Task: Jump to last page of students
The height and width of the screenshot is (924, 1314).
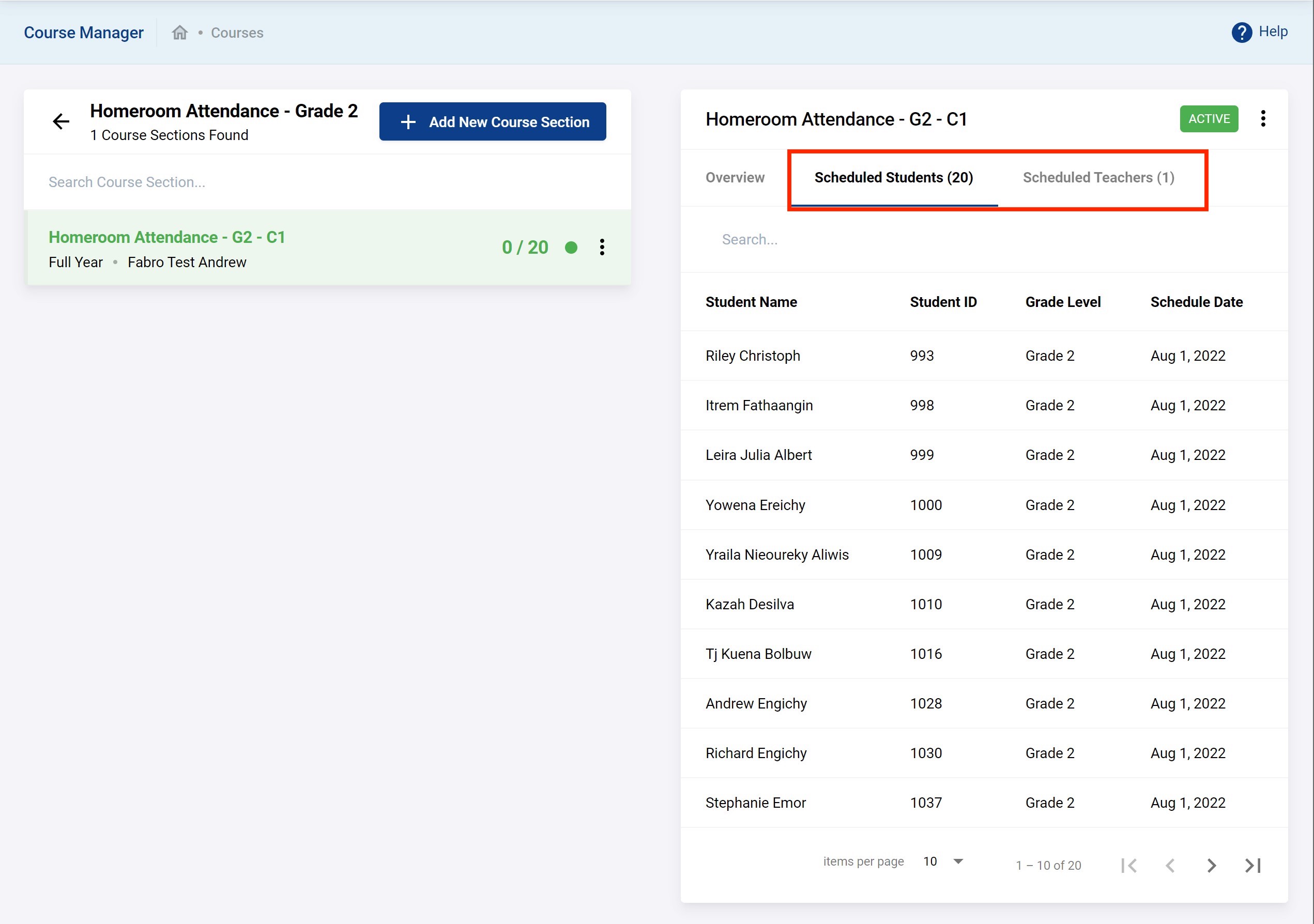Action: tap(1252, 865)
